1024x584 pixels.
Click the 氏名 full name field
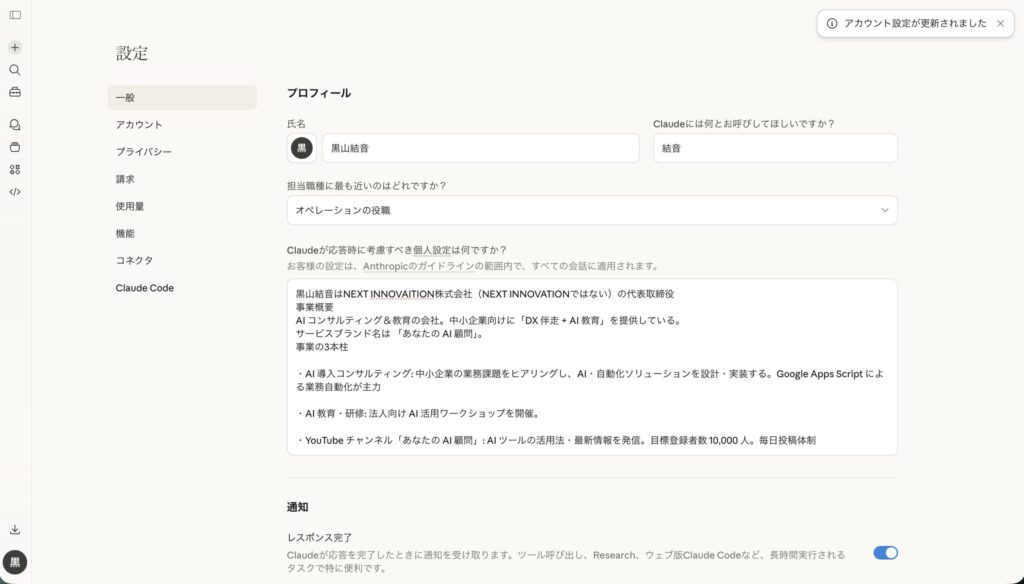coord(480,148)
